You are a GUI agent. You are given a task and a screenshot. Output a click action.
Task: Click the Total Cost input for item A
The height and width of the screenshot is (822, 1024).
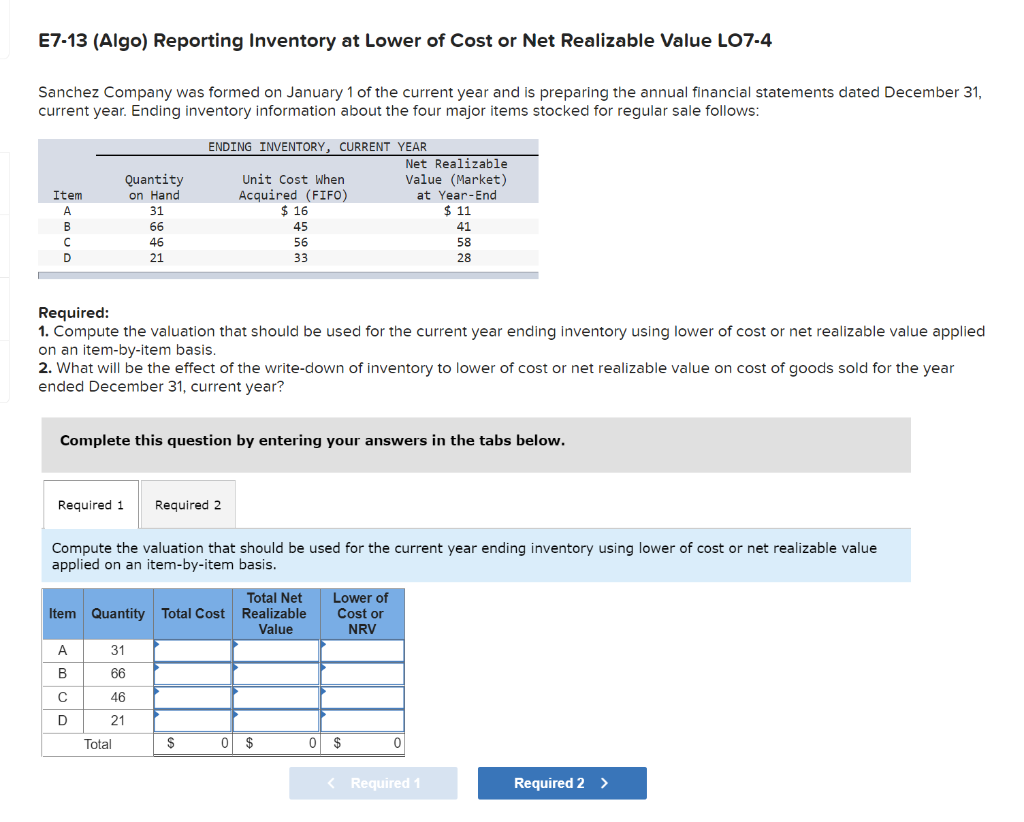[193, 650]
